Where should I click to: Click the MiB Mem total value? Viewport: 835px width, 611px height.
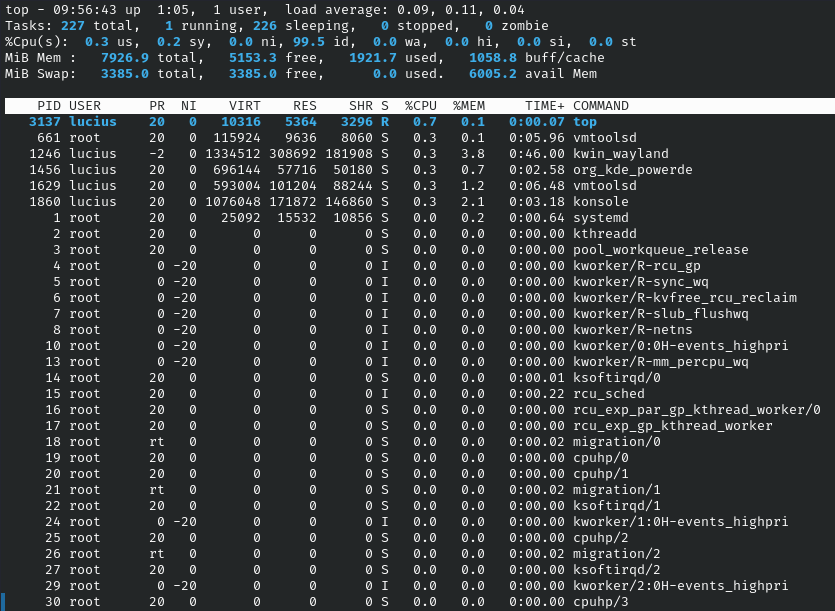click(125, 57)
